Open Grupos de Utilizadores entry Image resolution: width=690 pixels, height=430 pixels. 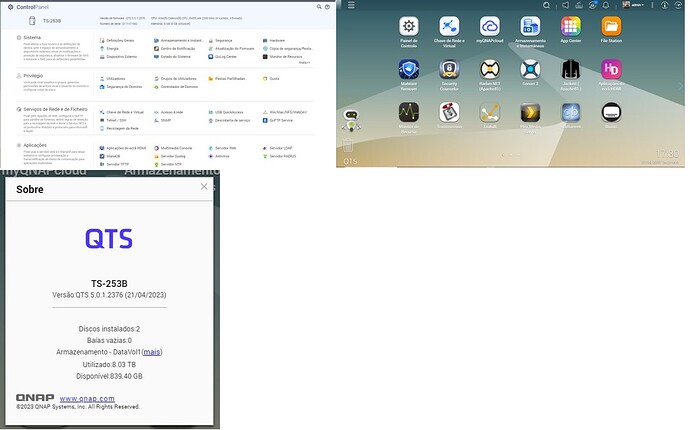tap(175, 79)
